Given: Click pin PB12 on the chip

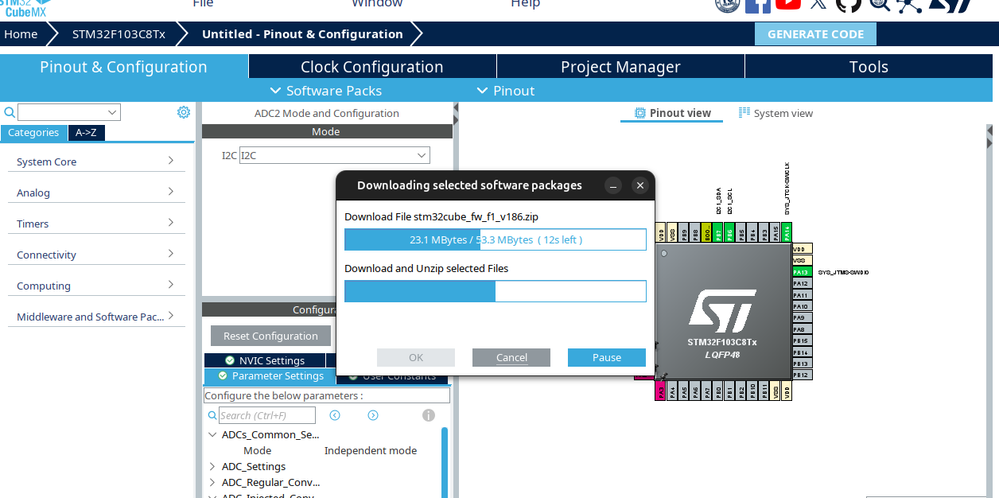Looking at the screenshot, I should (x=802, y=374).
